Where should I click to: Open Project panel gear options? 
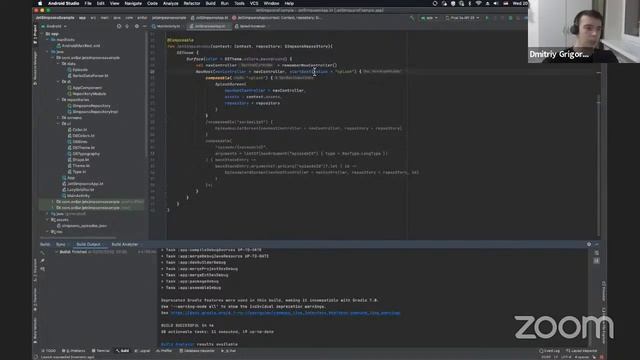tap(137, 26)
